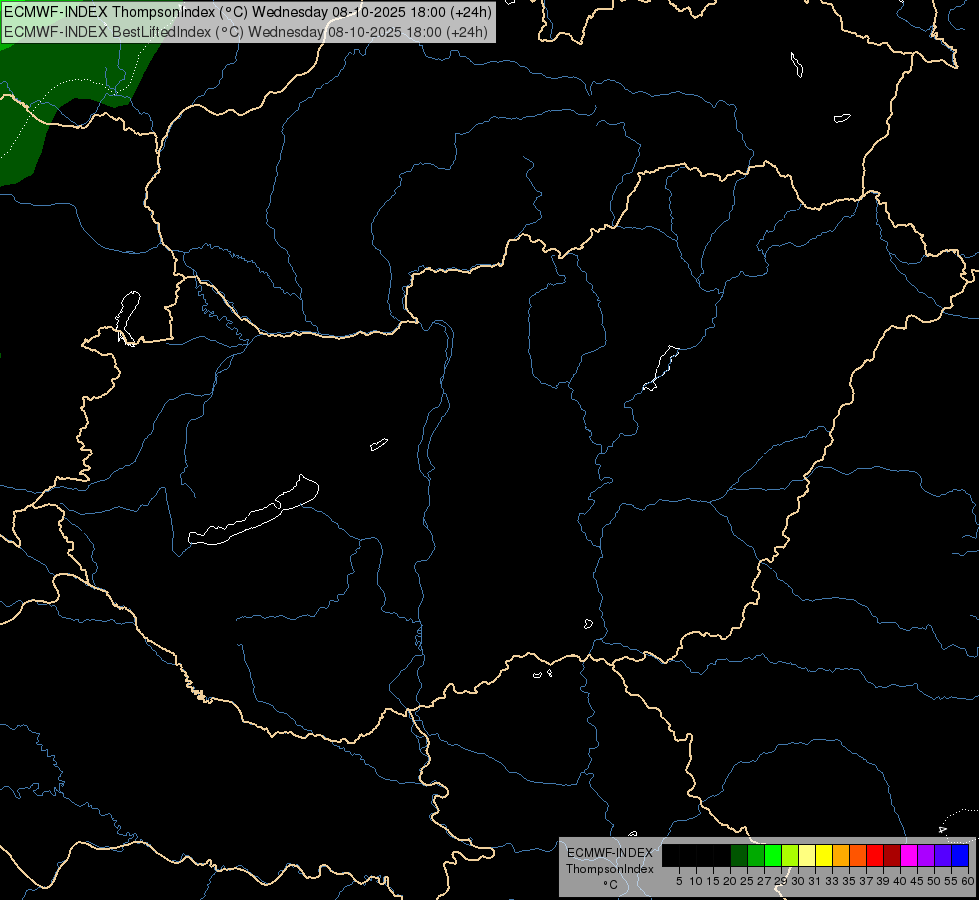
Task: Click legend tick value 30
Action: (798, 881)
